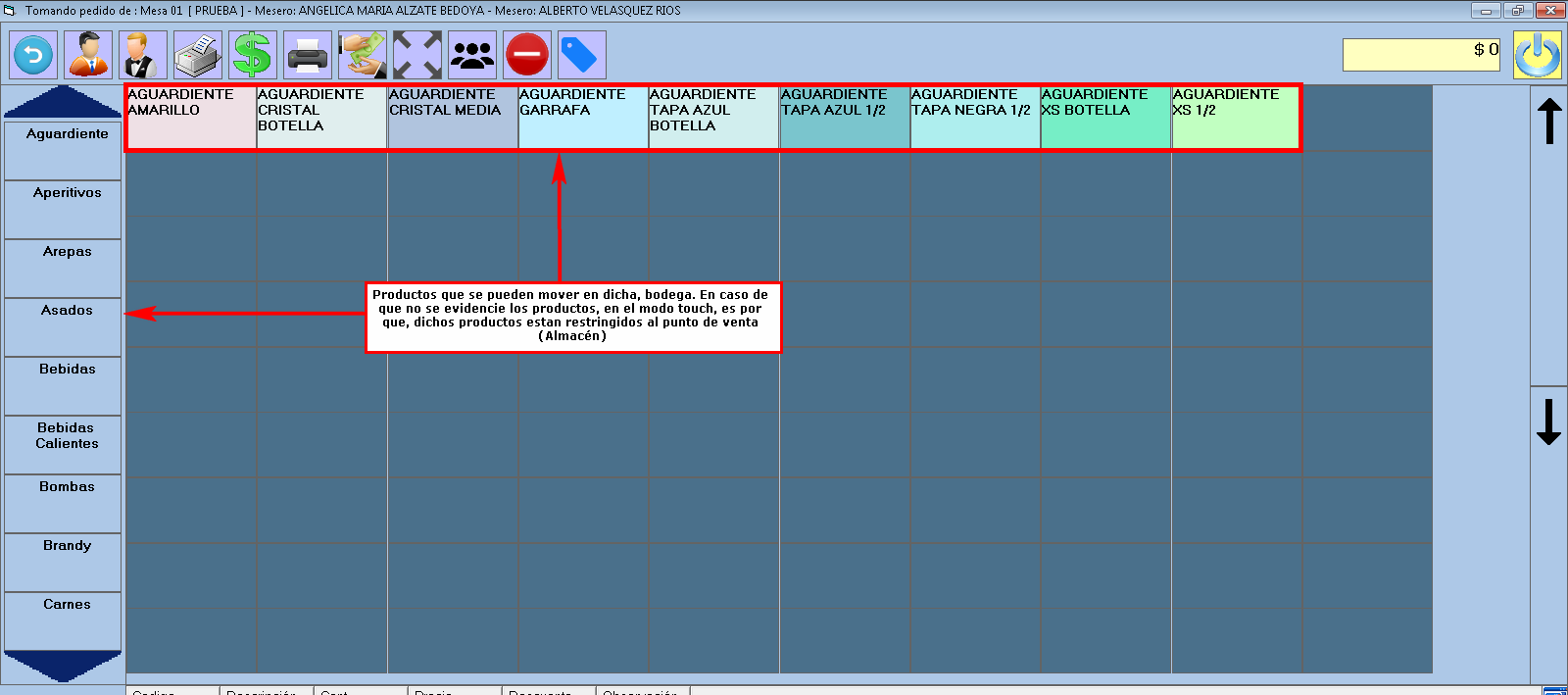The image size is (1568, 695).
Task: Choose the green AGUARDIENTE XS BOTELLA tile
Action: 1105,118
